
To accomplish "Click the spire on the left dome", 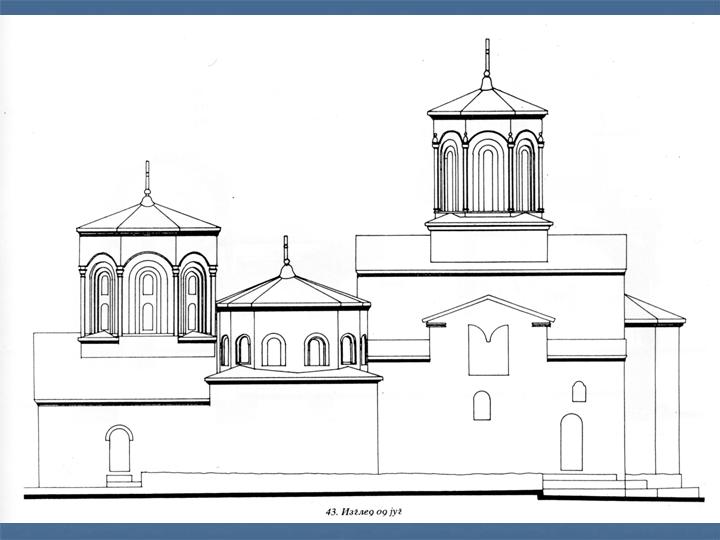I will 147,180.
